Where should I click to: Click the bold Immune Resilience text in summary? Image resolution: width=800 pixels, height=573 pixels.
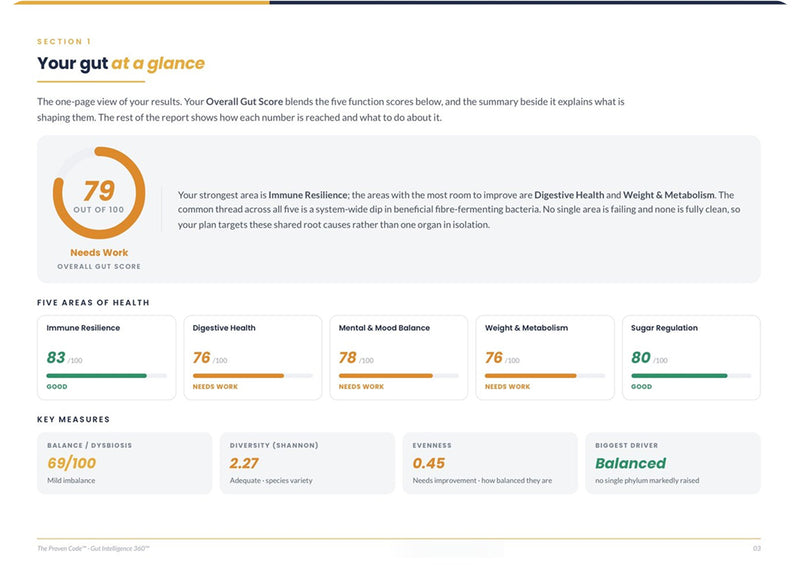click(308, 195)
